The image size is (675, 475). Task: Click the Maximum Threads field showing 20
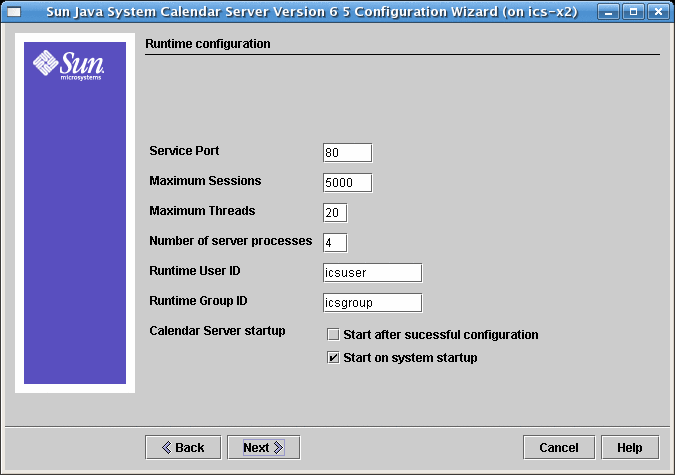pos(335,213)
